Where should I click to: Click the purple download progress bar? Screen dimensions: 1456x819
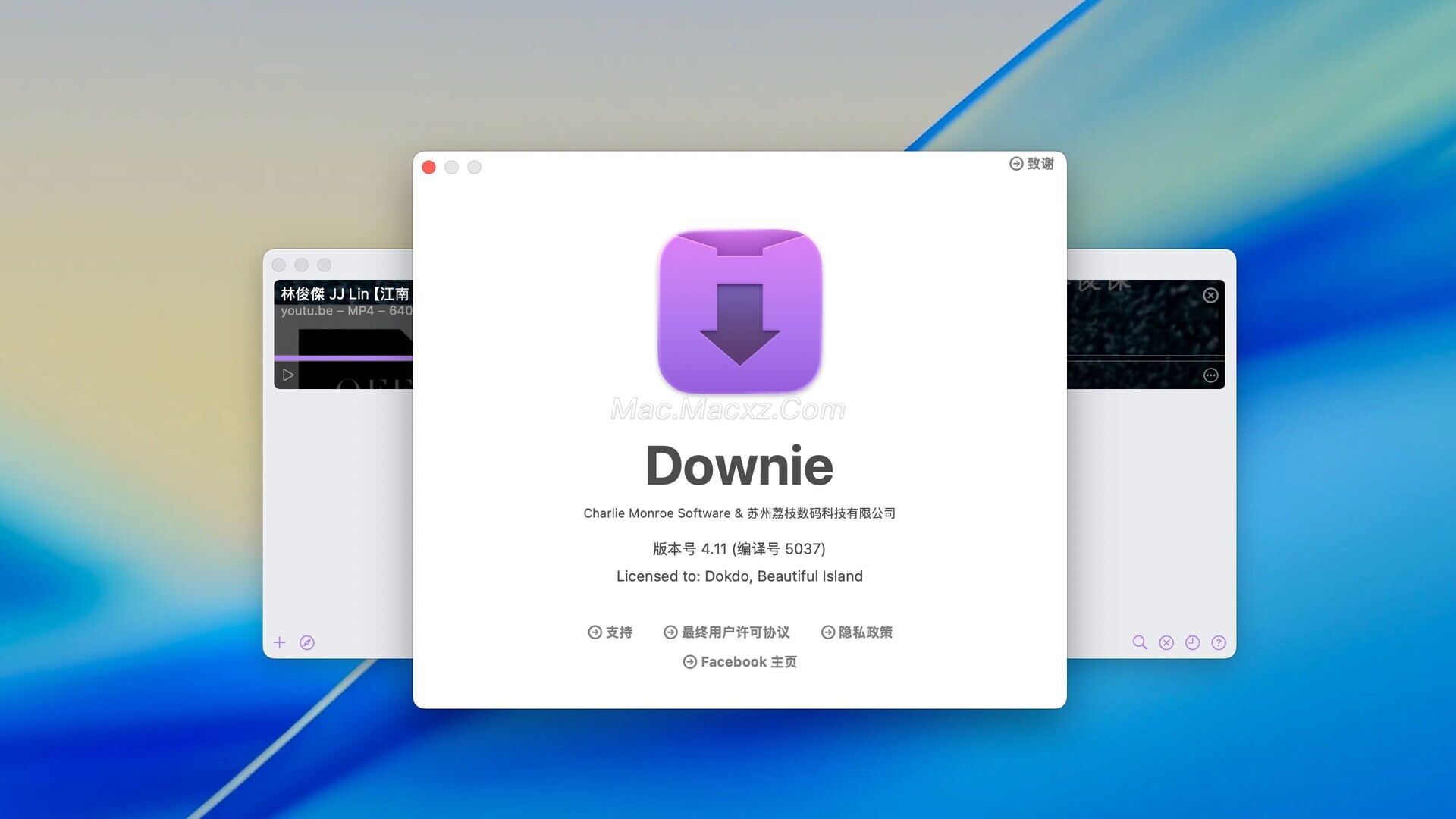343,358
